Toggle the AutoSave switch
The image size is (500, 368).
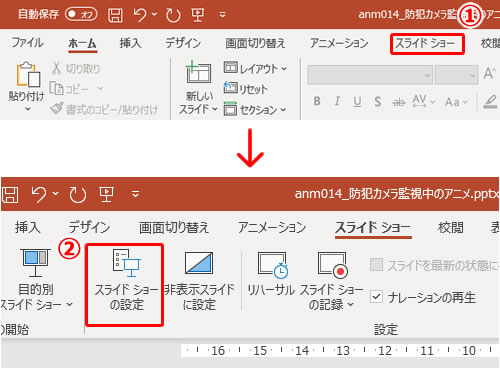[x=81, y=14]
